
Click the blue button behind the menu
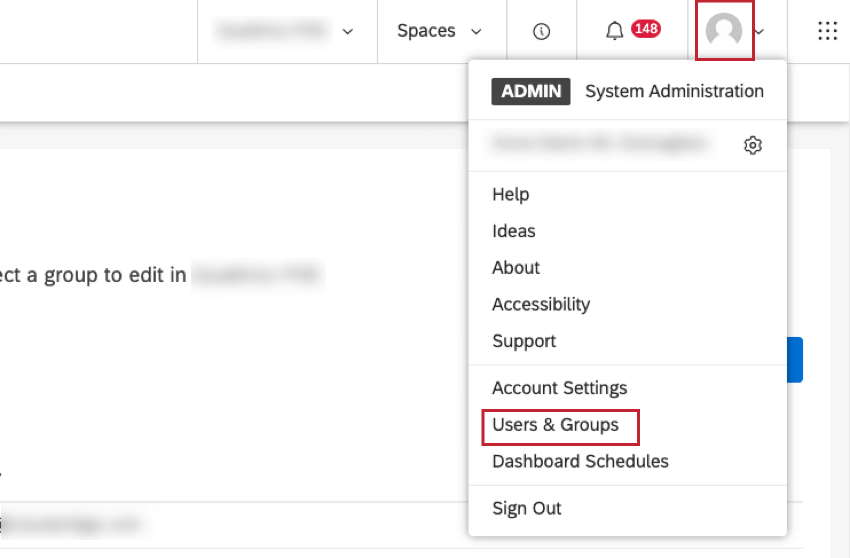[795, 360]
